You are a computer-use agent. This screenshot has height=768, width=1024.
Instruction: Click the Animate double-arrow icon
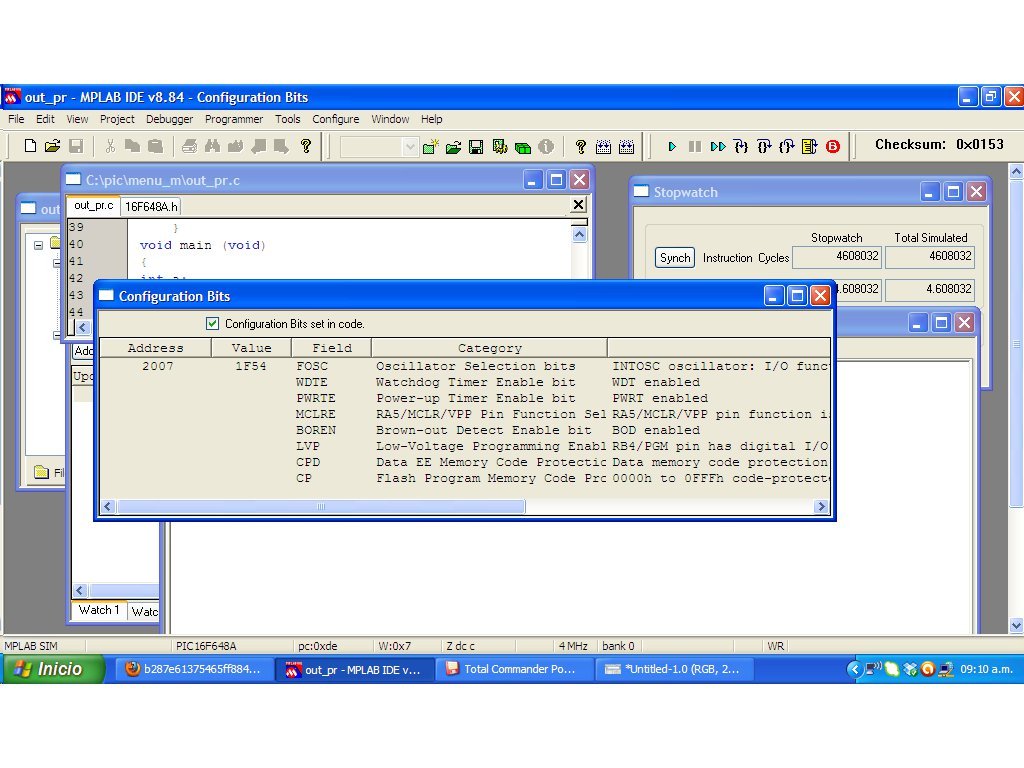(718, 146)
